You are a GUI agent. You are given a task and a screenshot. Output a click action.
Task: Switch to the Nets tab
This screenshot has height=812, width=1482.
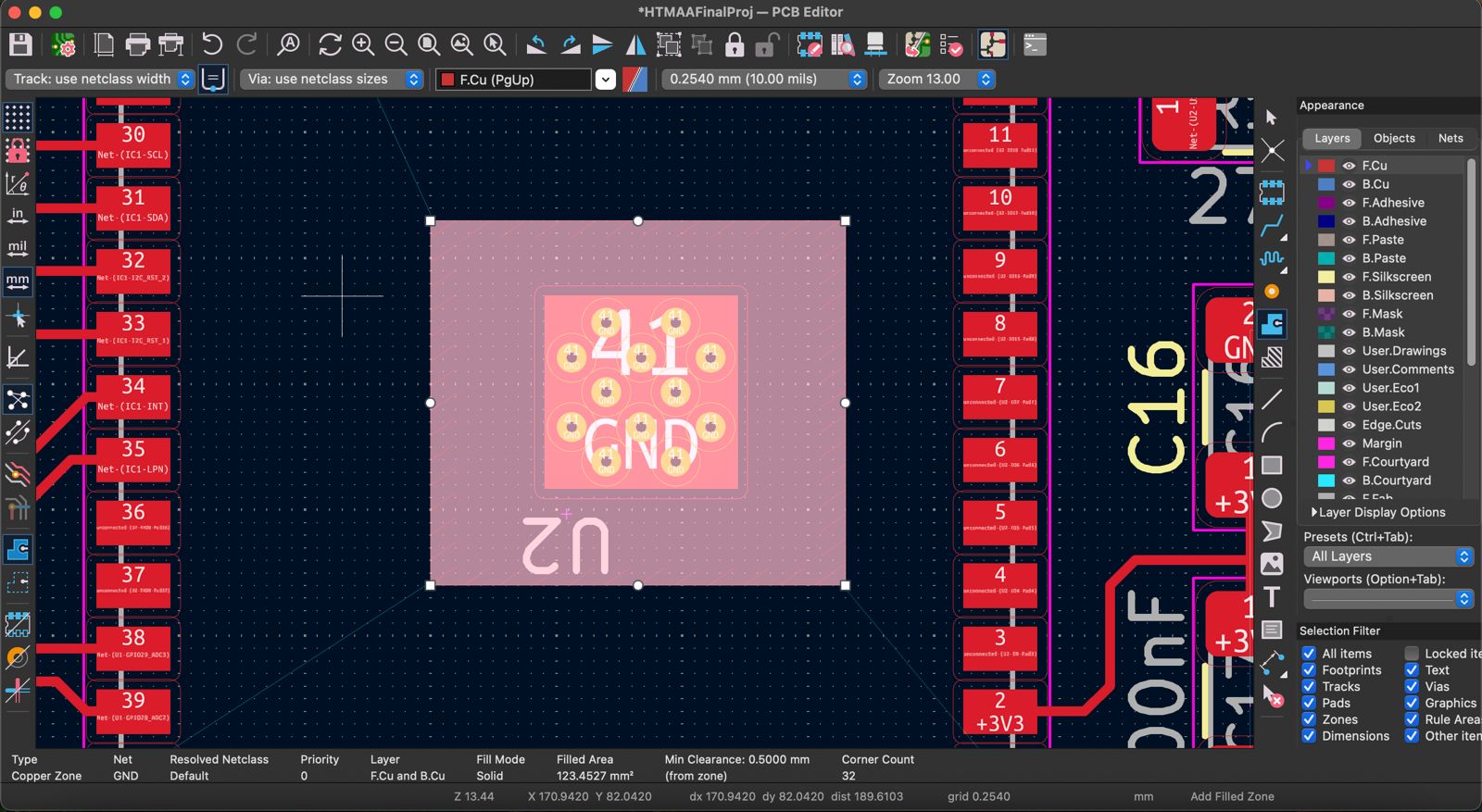[x=1450, y=138]
